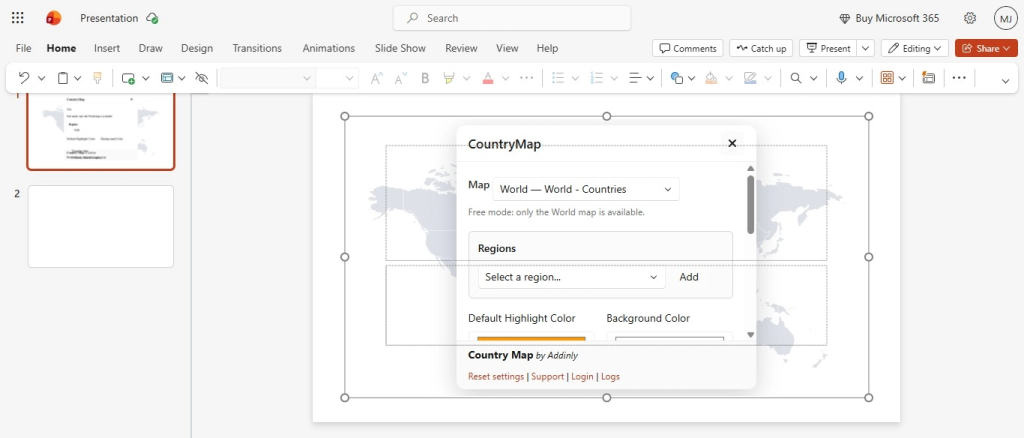Switch to the Insert tab
The width and height of the screenshot is (1024, 438).
(x=107, y=48)
